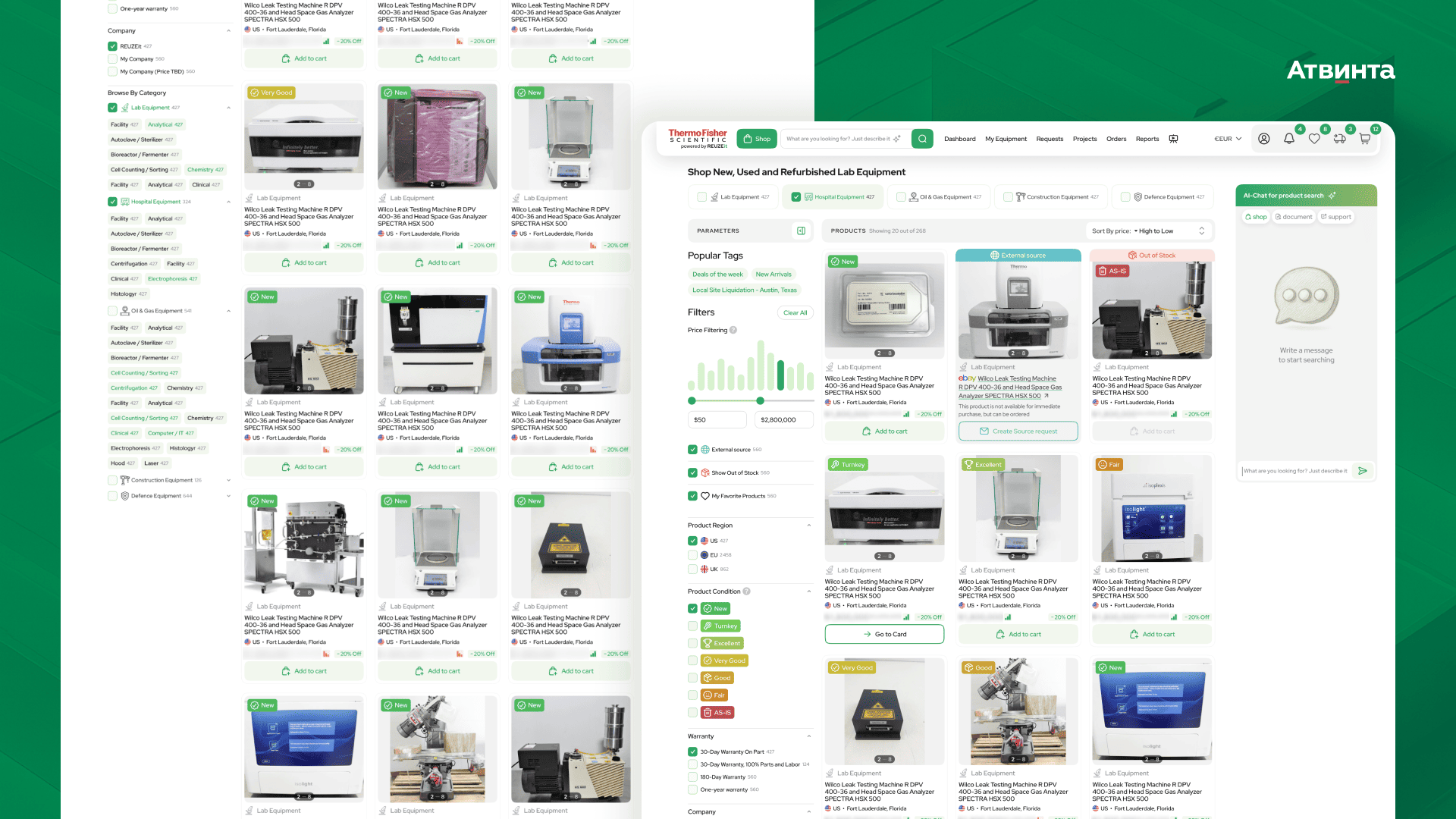
Task: Click the eBay logo on external source card
Action: pyautogui.click(x=967, y=378)
